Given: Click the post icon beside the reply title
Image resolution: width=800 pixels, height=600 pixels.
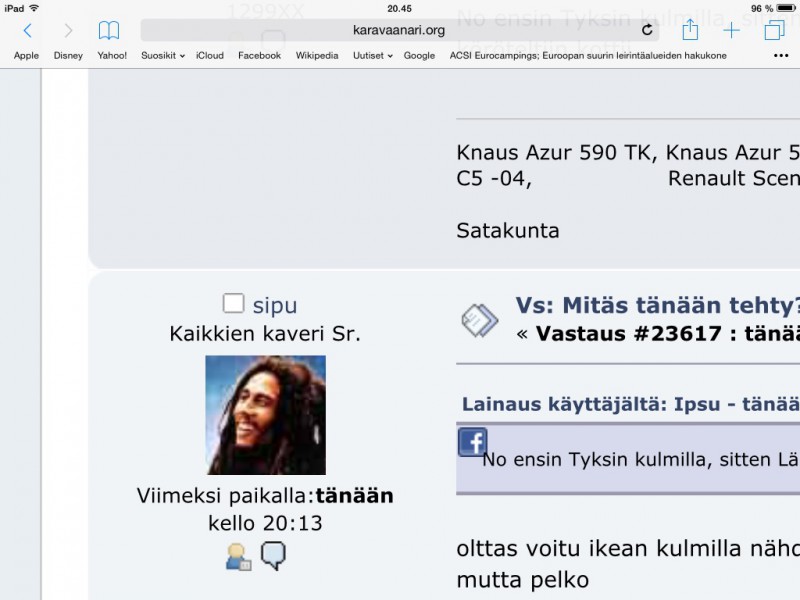Looking at the screenshot, I should pyautogui.click(x=479, y=319).
